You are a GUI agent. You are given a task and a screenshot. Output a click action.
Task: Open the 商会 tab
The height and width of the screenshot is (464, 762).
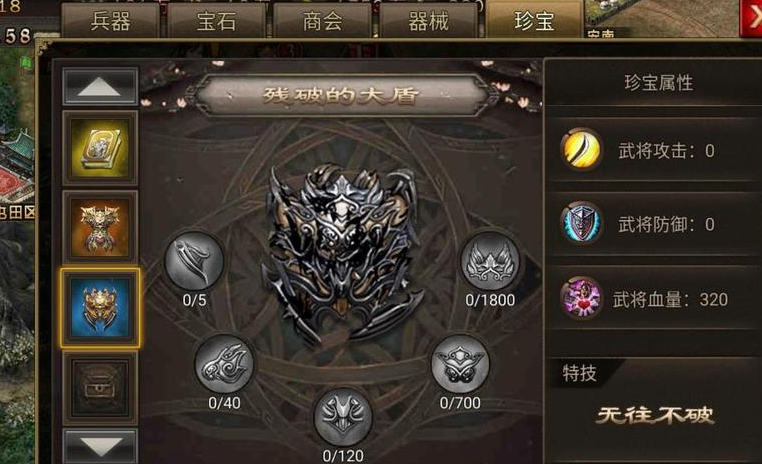click(322, 20)
